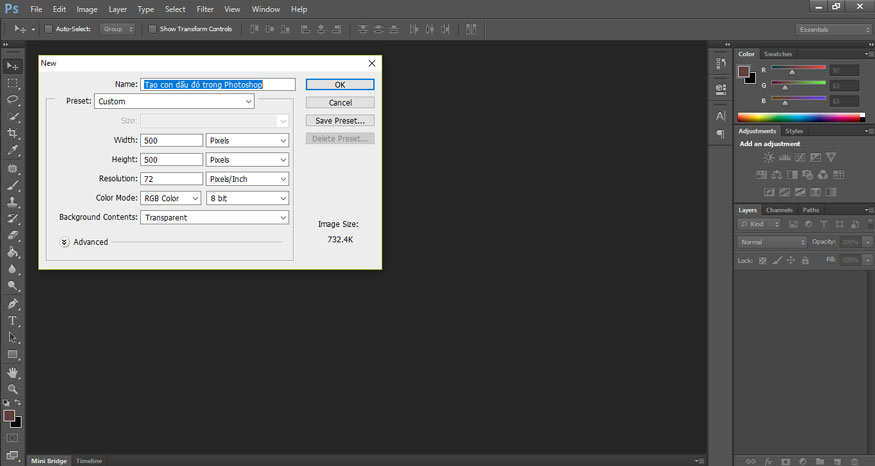Select the Brush tool
The image size is (875, 466).
(12, 185)
